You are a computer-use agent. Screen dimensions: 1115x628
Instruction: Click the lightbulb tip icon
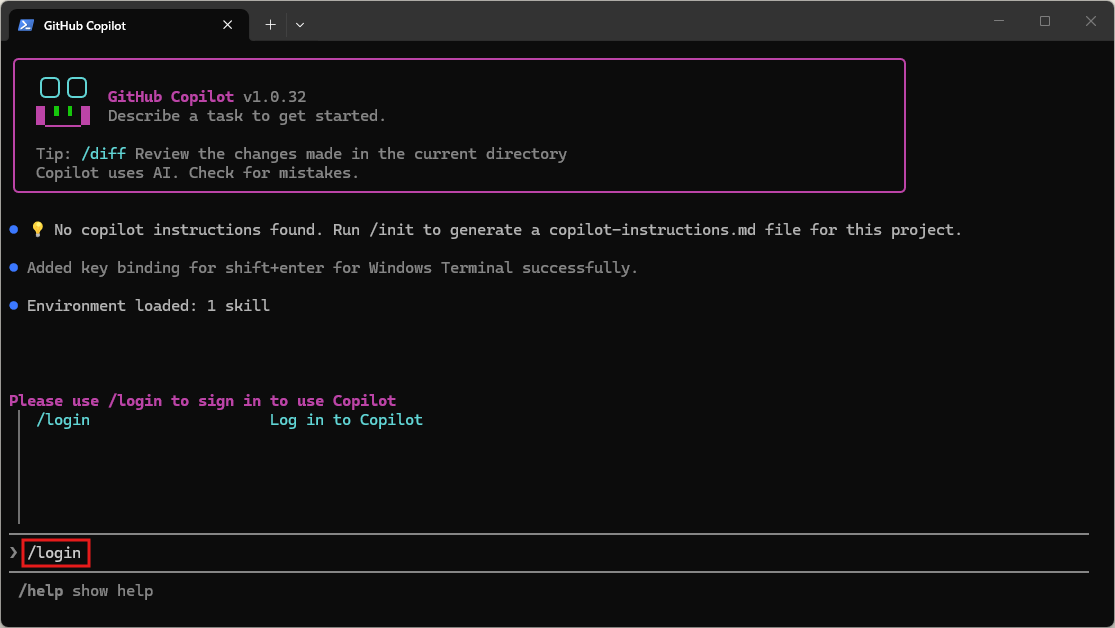pos(38,230)
